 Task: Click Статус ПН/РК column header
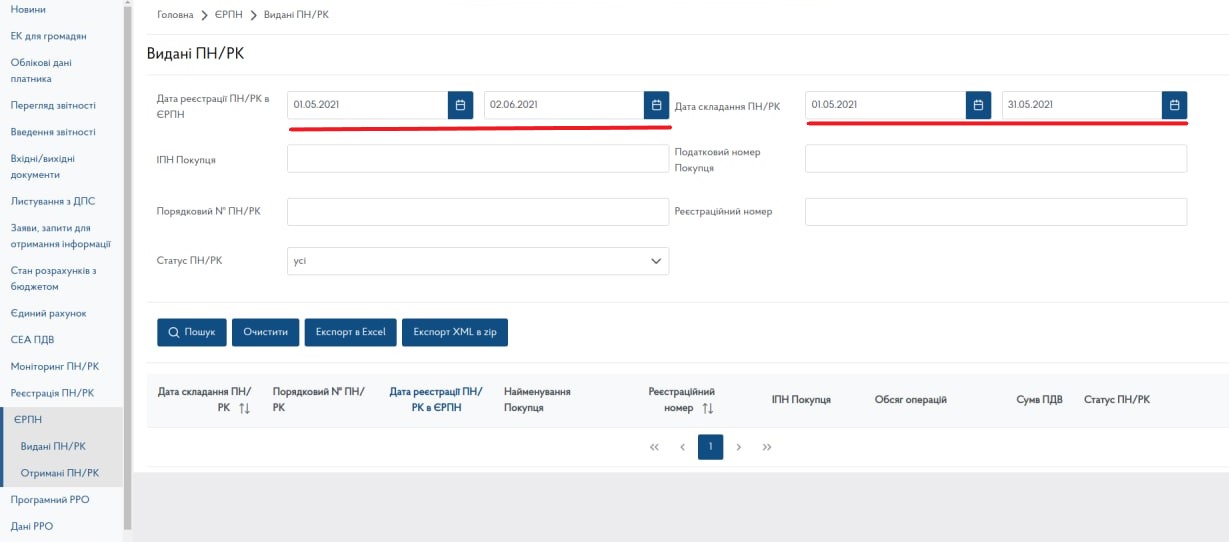(x=1117, y=400)
